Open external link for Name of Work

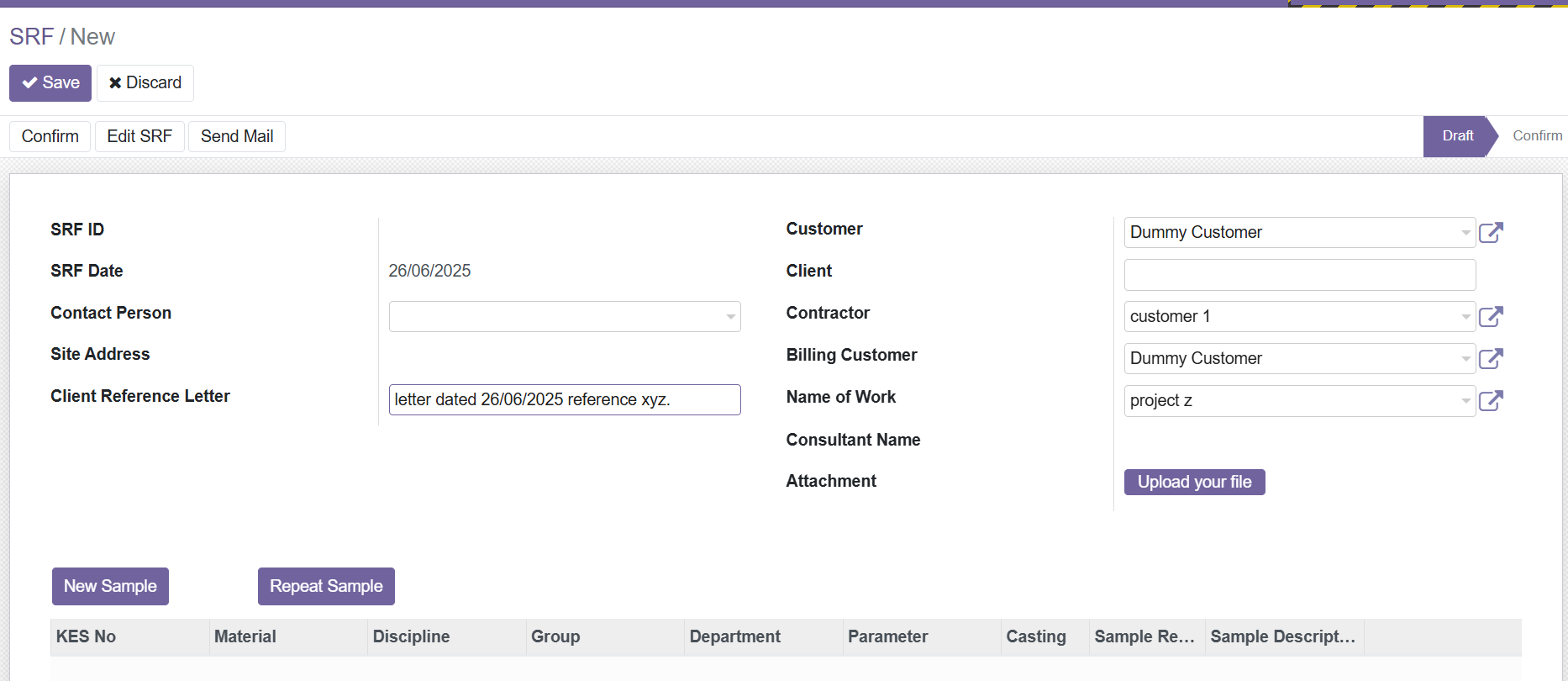click(x=1490, y=401)
